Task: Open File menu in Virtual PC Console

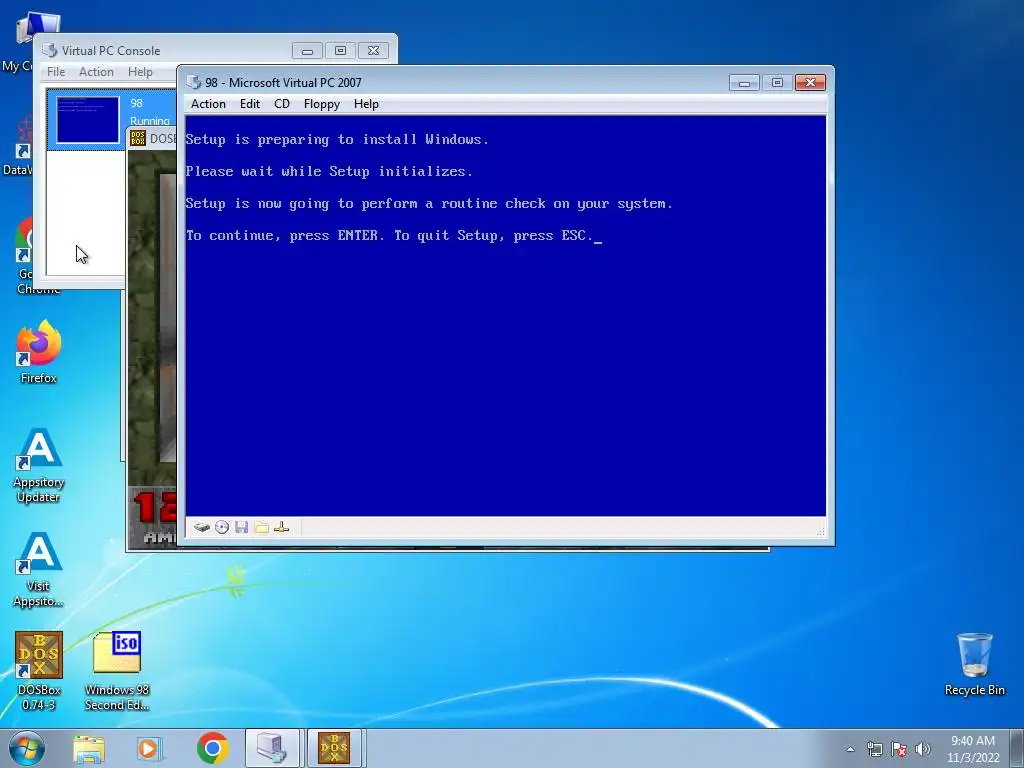Action: pos(56,72)
